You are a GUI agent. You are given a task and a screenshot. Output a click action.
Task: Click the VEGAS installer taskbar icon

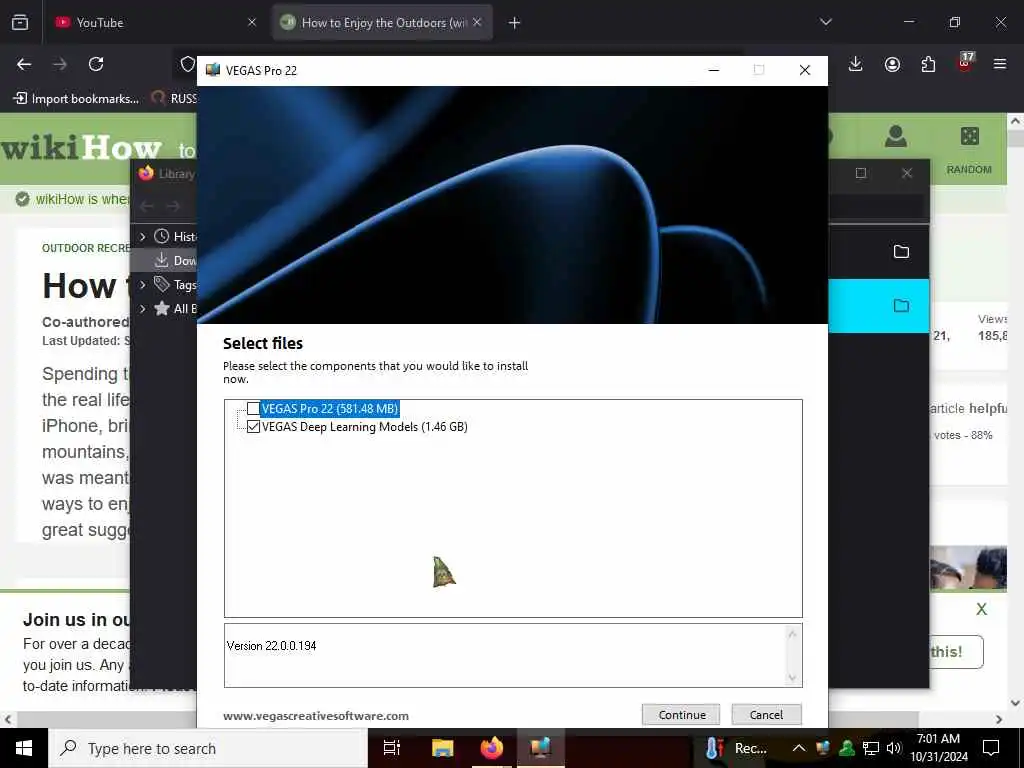541,748
